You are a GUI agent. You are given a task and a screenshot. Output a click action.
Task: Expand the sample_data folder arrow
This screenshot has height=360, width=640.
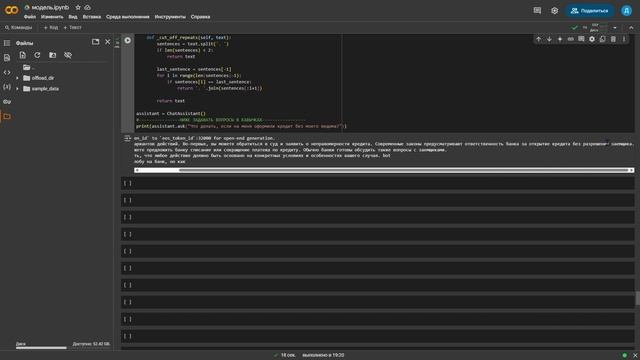coord(17,89)
